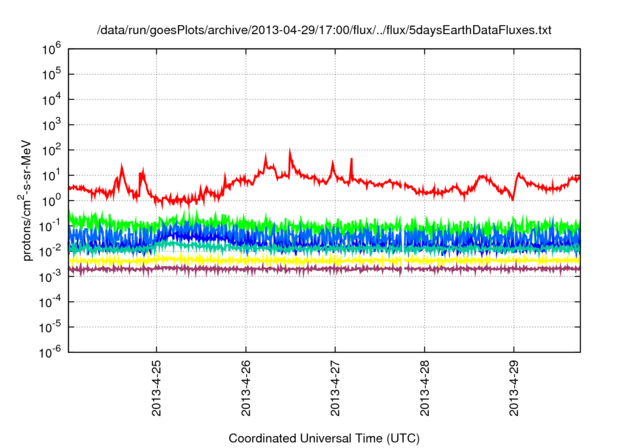Select the 10^6 y-axis tick label

pos(51,49)
